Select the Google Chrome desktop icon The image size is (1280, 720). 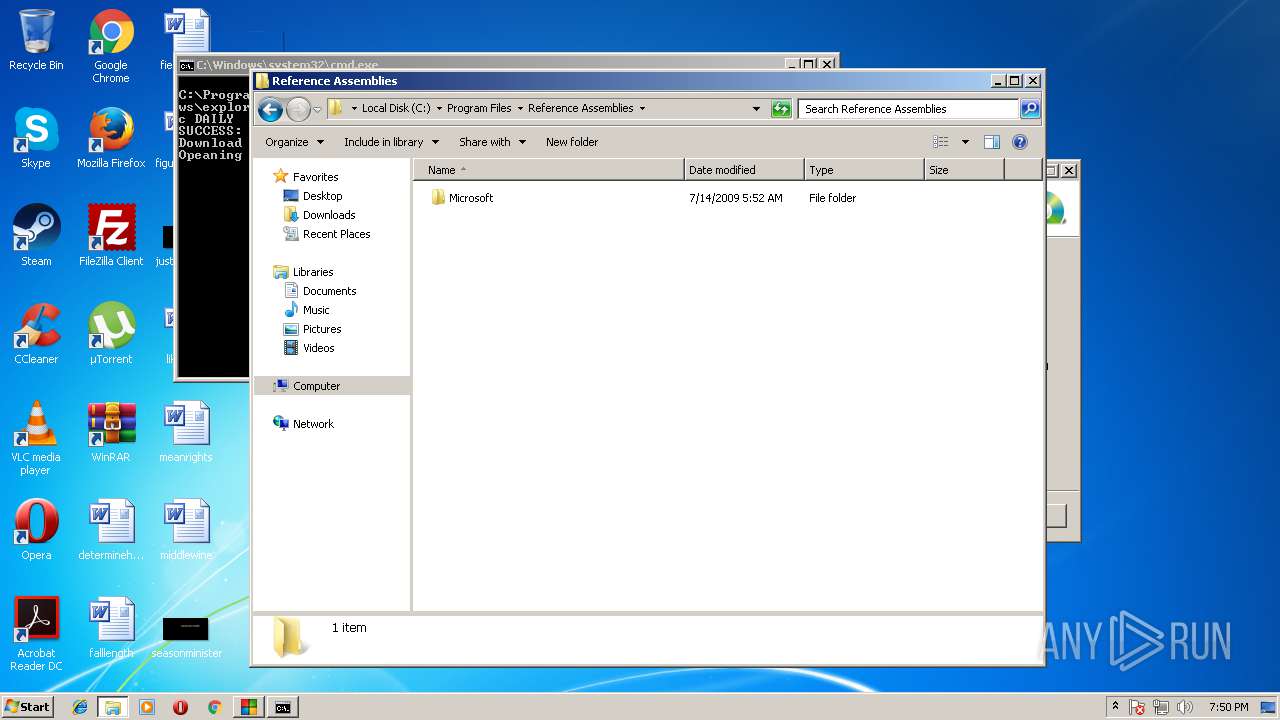point(111,46)
